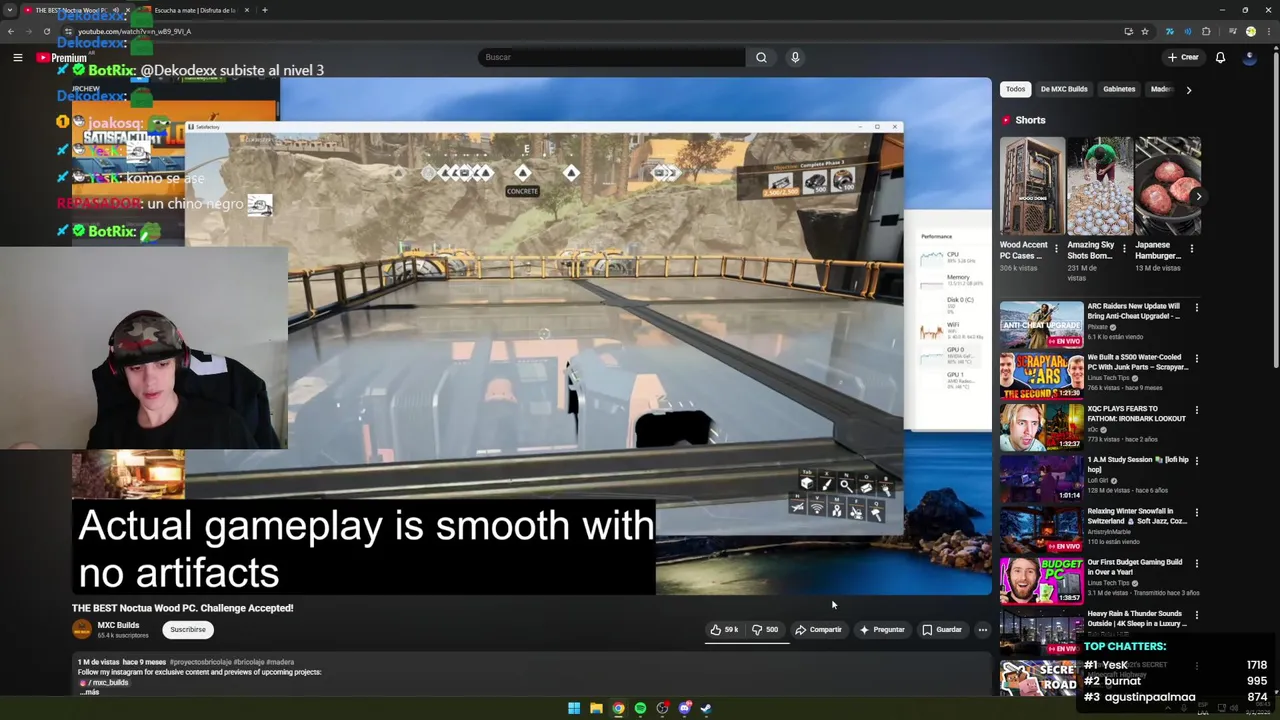Open the notifications bell
Viewport: 1280px width, 720px height.
coord(1220,57)
